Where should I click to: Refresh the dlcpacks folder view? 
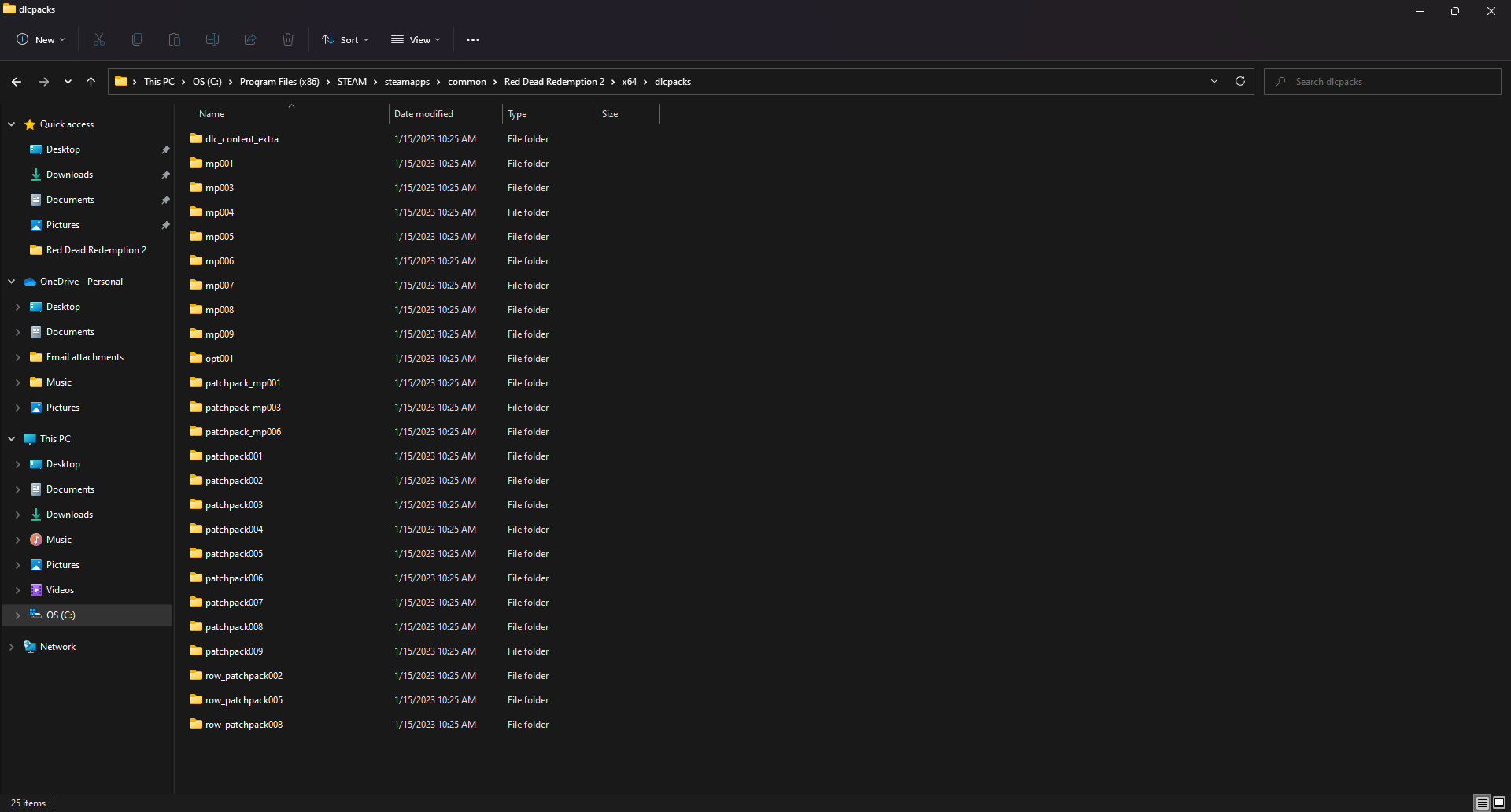tap(1240, 81)
